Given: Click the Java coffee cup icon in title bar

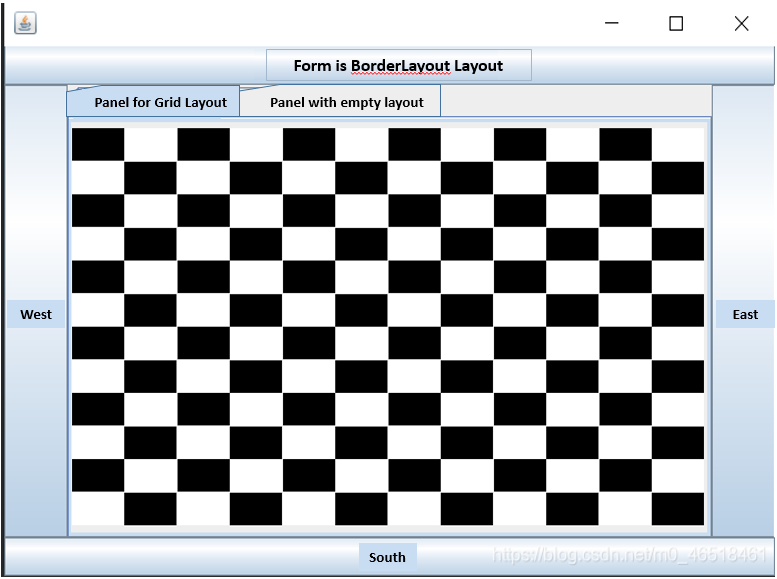Looking at the screenshot, I should [x=25, y=23].
